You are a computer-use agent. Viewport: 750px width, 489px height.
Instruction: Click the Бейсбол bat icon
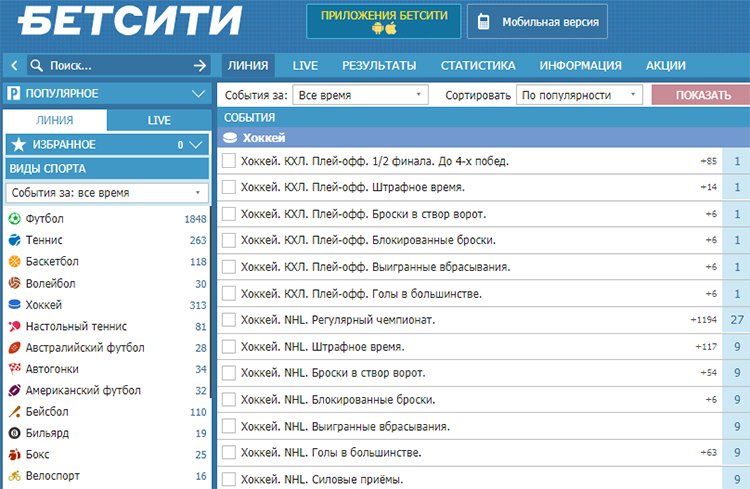14,411
